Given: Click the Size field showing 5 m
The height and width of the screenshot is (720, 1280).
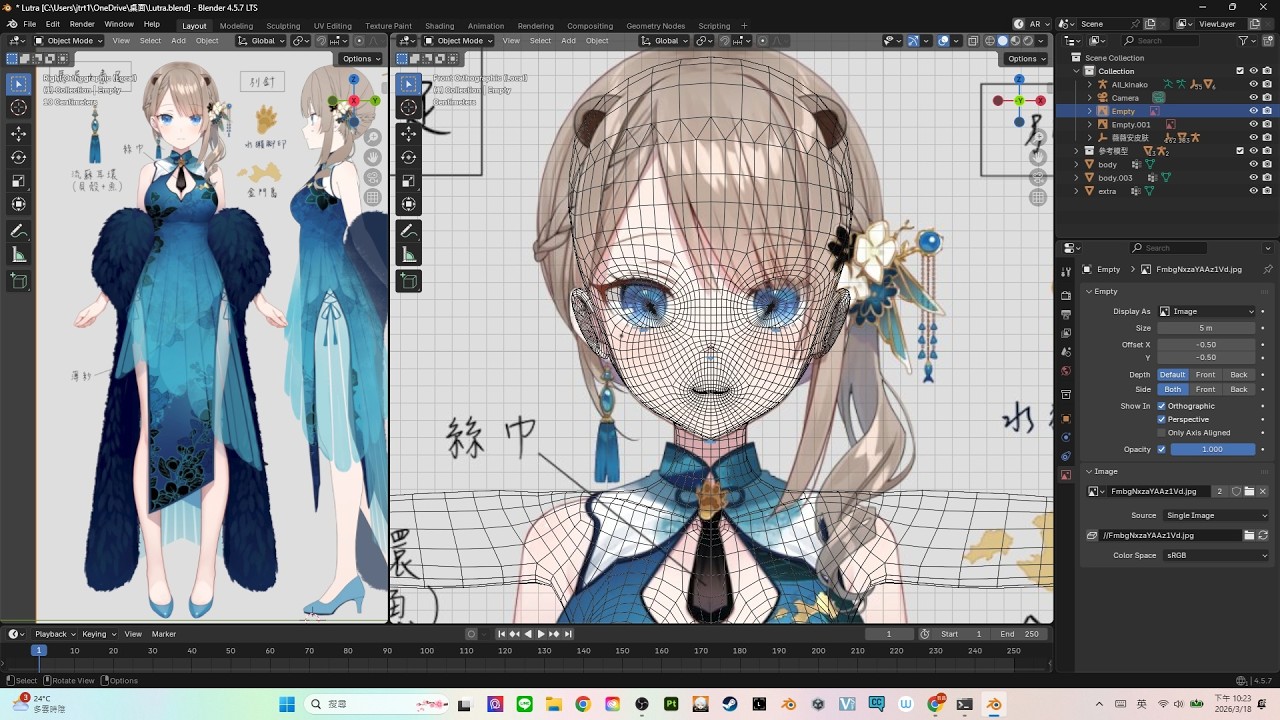Looking at the screenshot, I should tap(1206, 328).
